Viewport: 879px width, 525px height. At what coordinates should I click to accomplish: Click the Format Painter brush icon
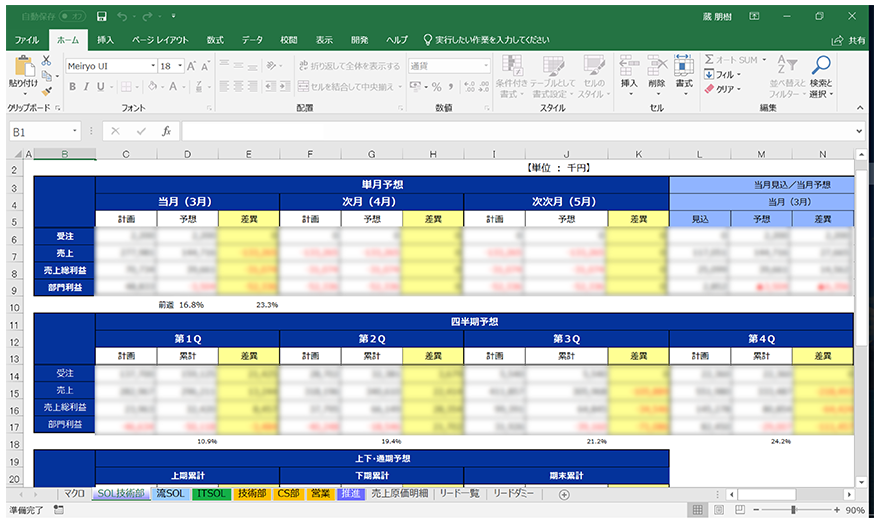coord(46,90)
